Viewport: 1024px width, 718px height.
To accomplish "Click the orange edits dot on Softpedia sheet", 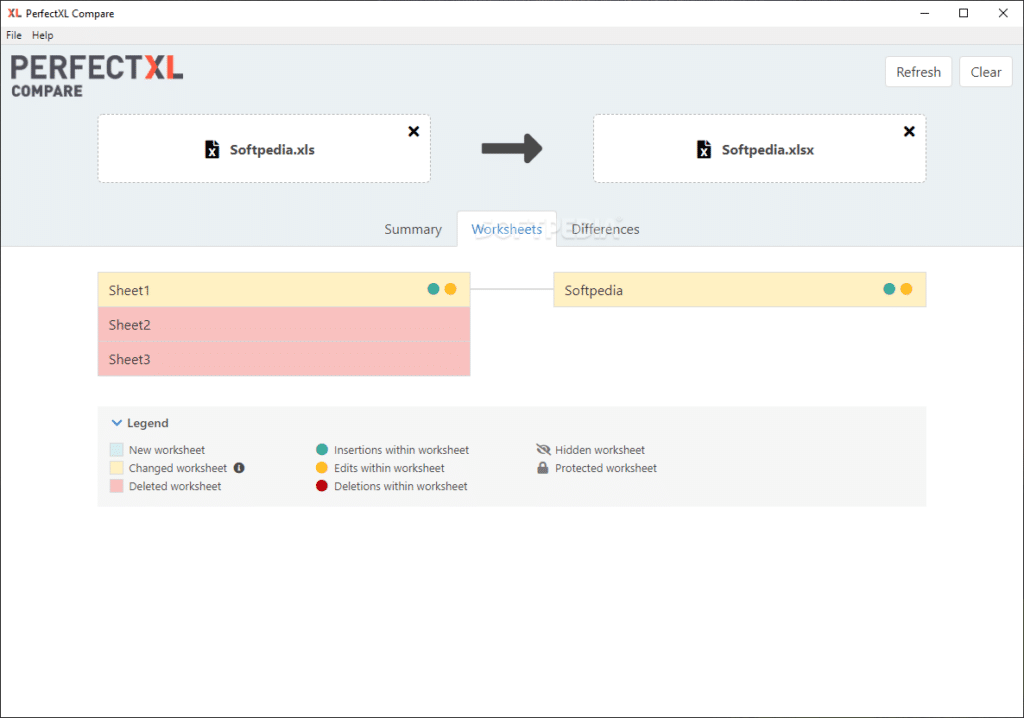I will 906,289.
